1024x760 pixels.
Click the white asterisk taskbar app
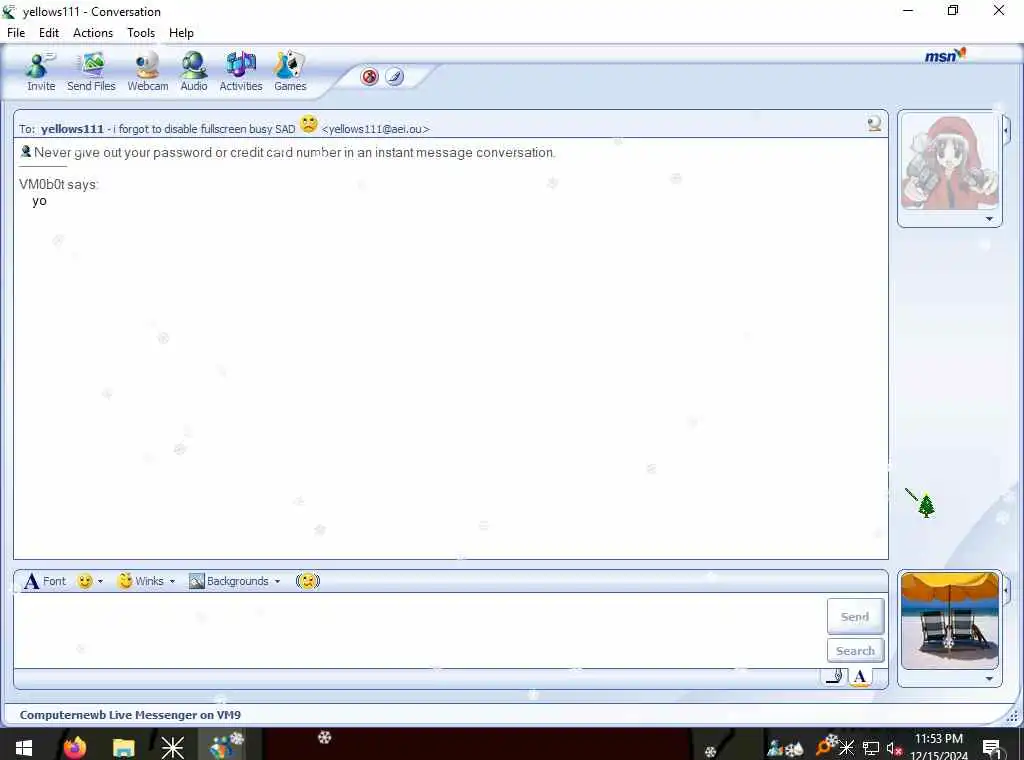coord(172,747)
